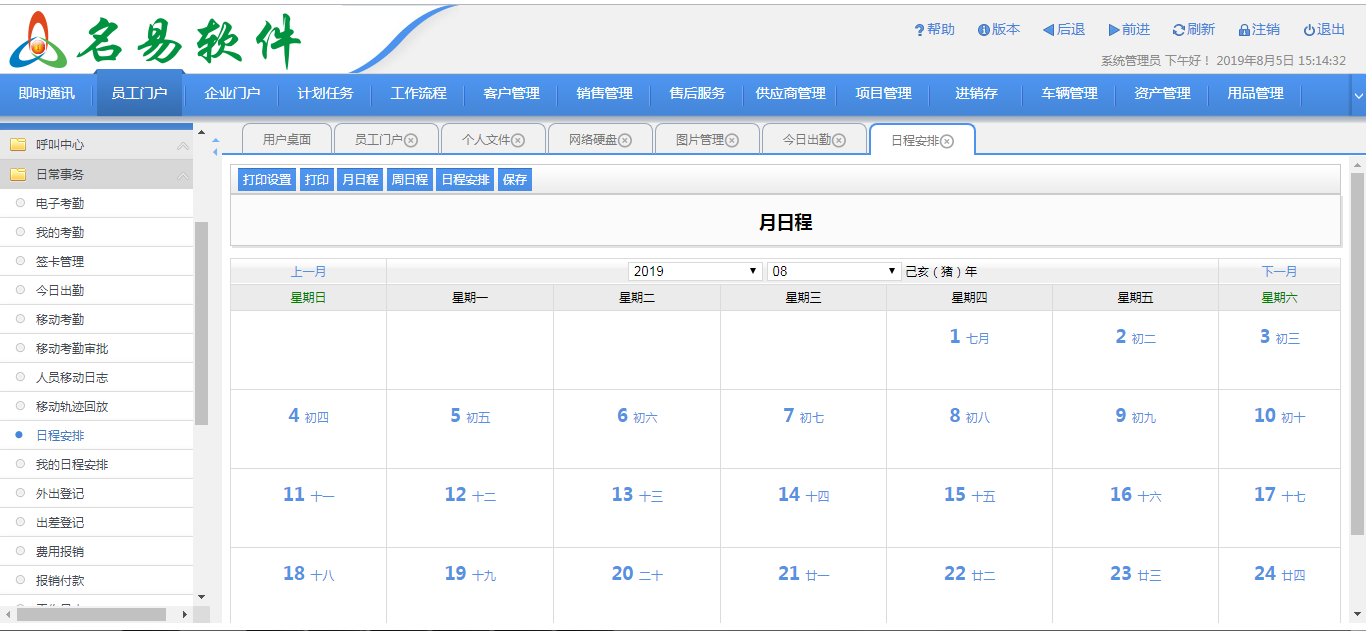Select 外出登记 sidebar item
This screenshot has width=1366, height=631.
pyautogui.click(x=60, y=494)
